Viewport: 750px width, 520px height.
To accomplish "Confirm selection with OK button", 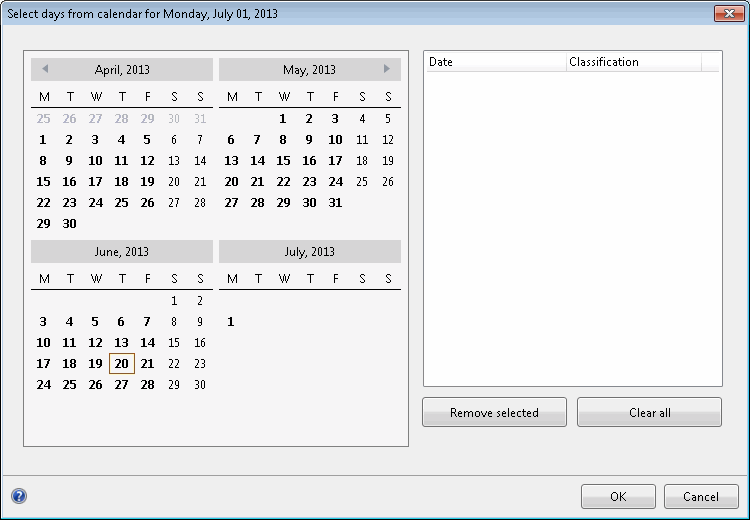I will (618, 496).
